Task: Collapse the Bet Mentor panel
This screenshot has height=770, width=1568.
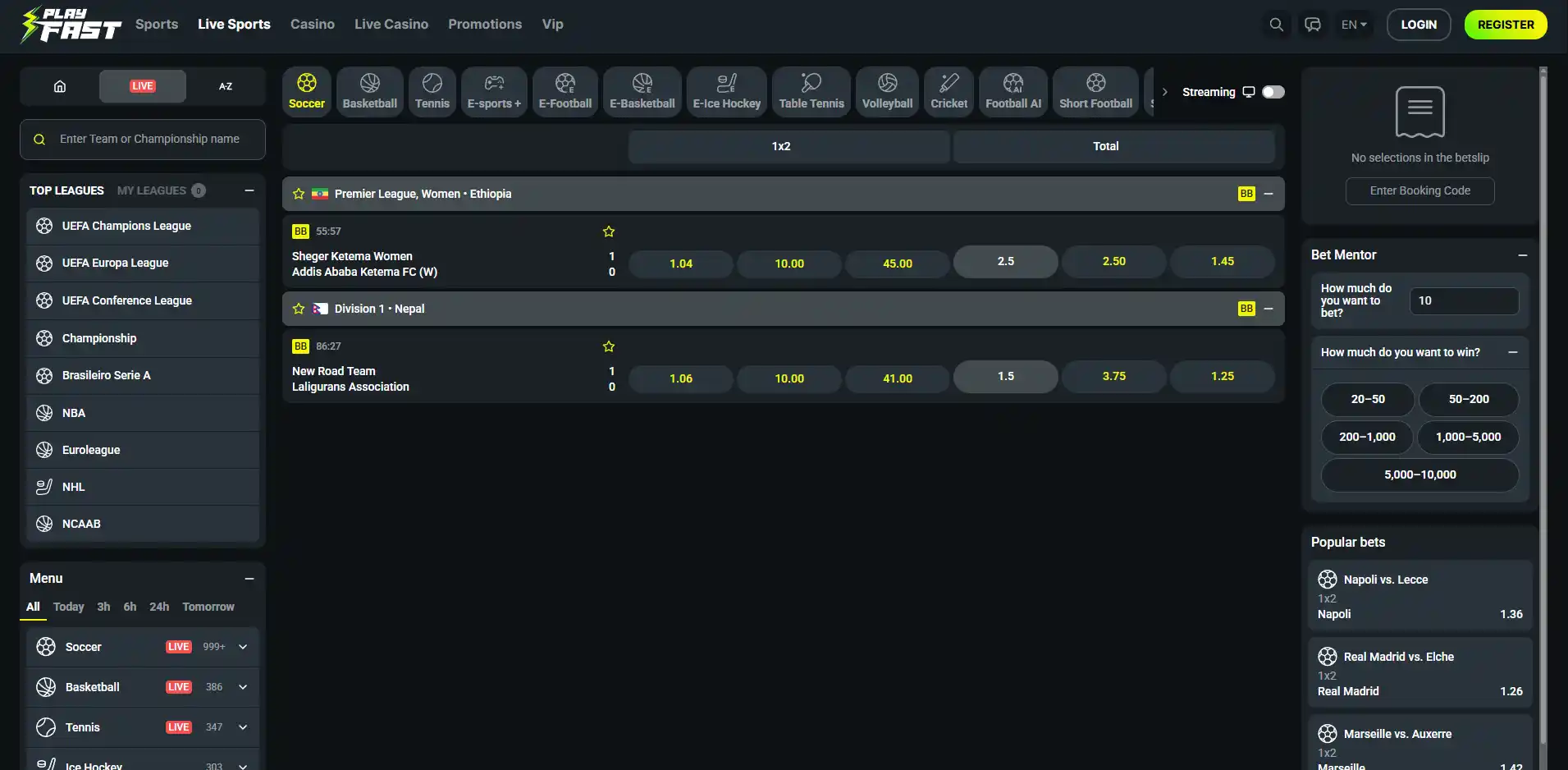Action: 1523,255
